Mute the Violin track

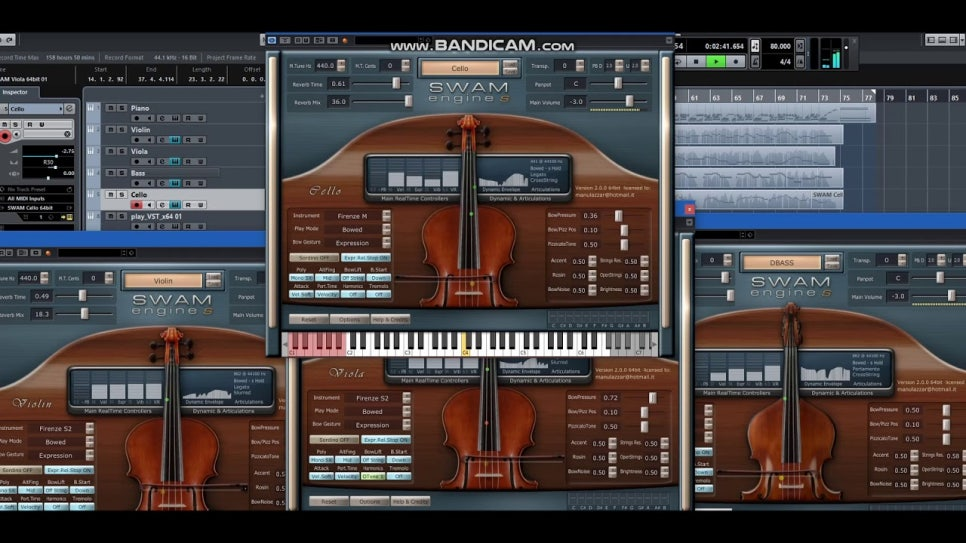tap(111, 129)
